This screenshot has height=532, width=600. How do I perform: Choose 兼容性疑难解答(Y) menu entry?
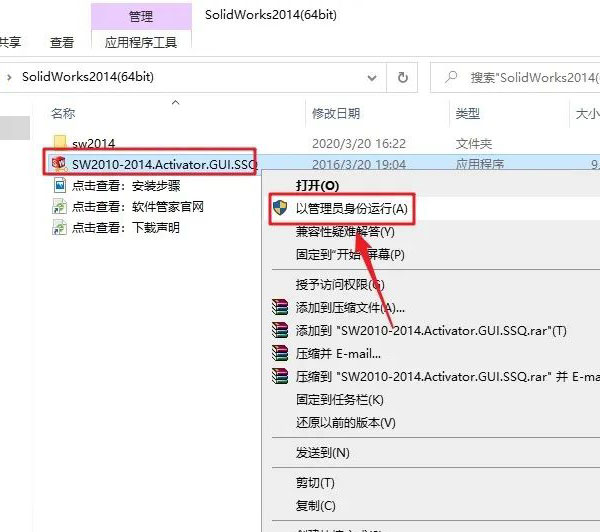click(345, 232)
